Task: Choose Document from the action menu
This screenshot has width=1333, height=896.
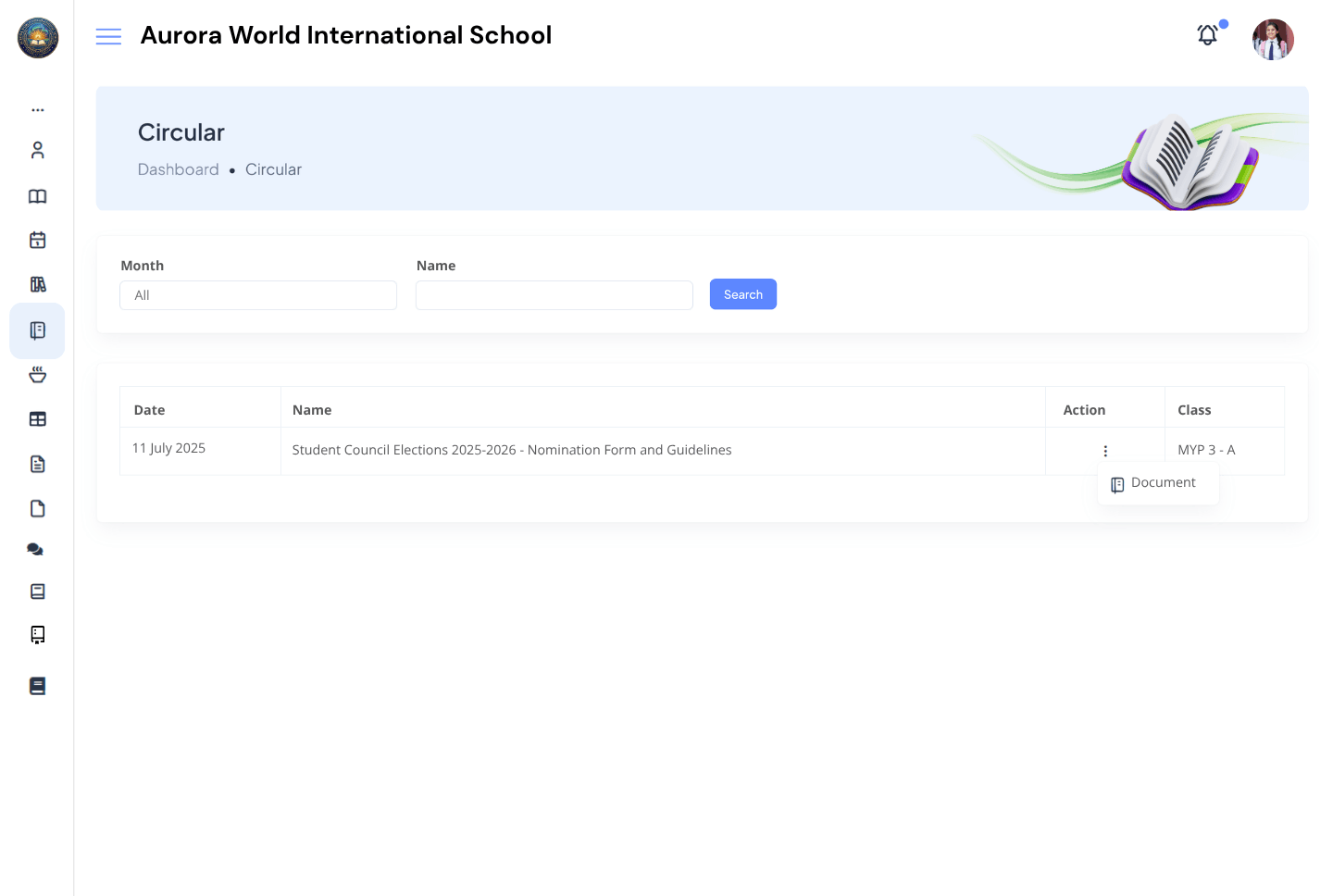Action: (1158, 482)
